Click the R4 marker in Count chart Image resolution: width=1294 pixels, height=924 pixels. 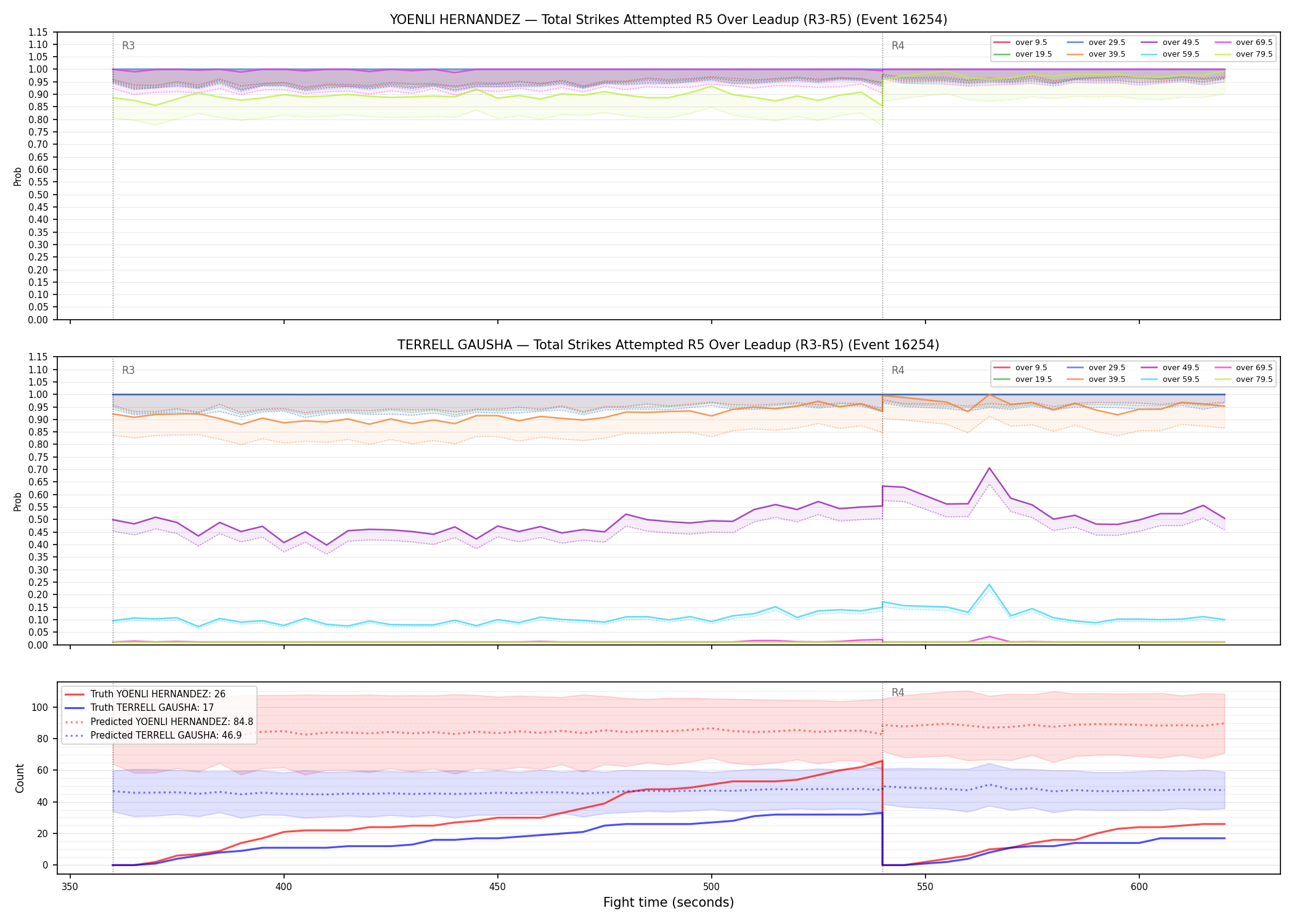click(x=898, y=693)
